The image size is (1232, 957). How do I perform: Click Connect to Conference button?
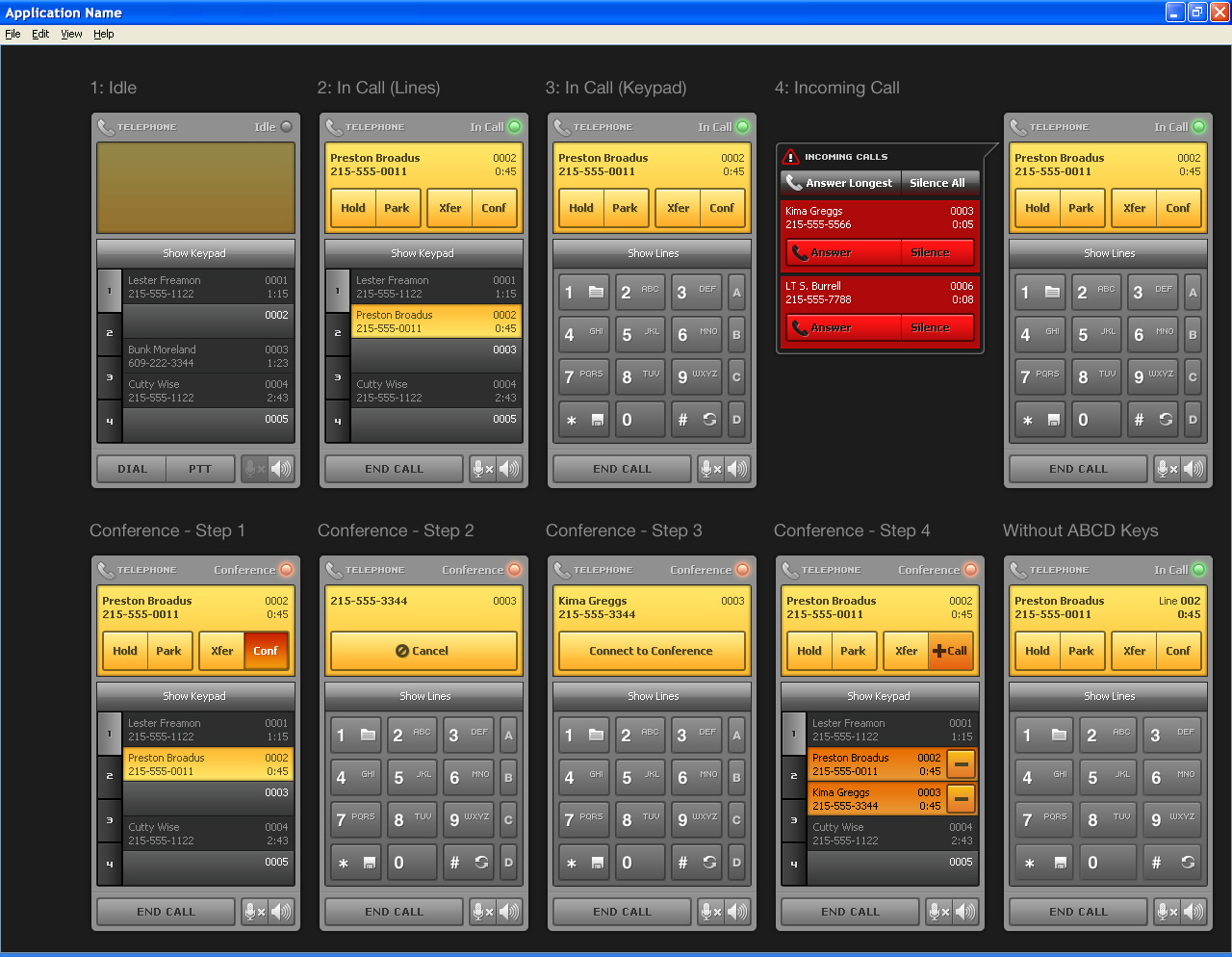(x=652, y=651)
